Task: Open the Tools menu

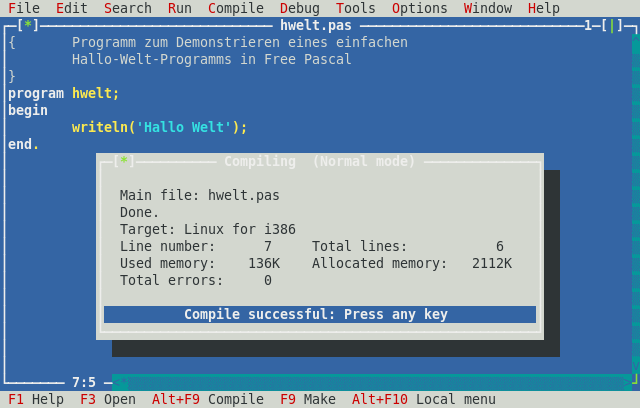Action: [356, 8]
